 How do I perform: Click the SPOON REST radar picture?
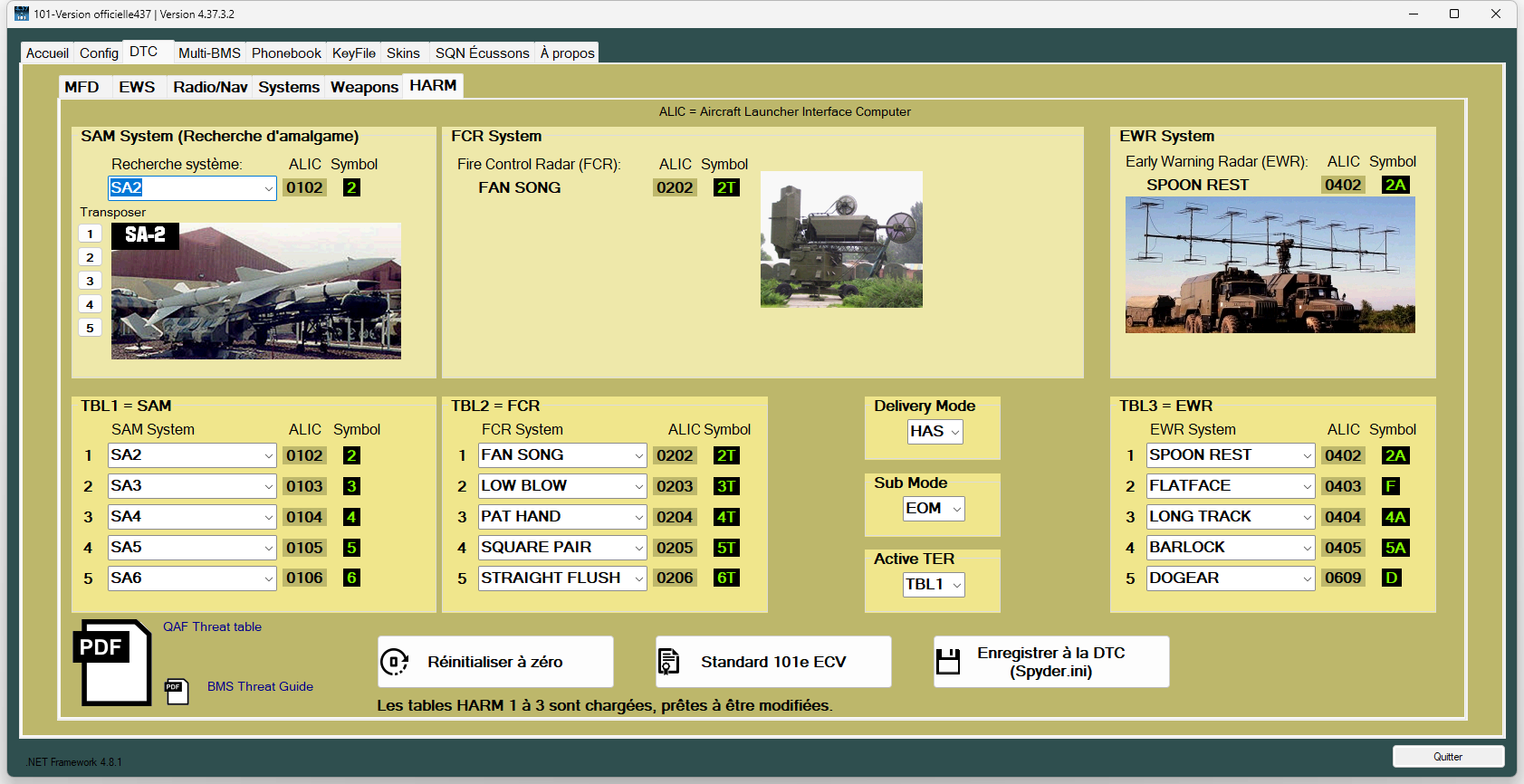1270,264
